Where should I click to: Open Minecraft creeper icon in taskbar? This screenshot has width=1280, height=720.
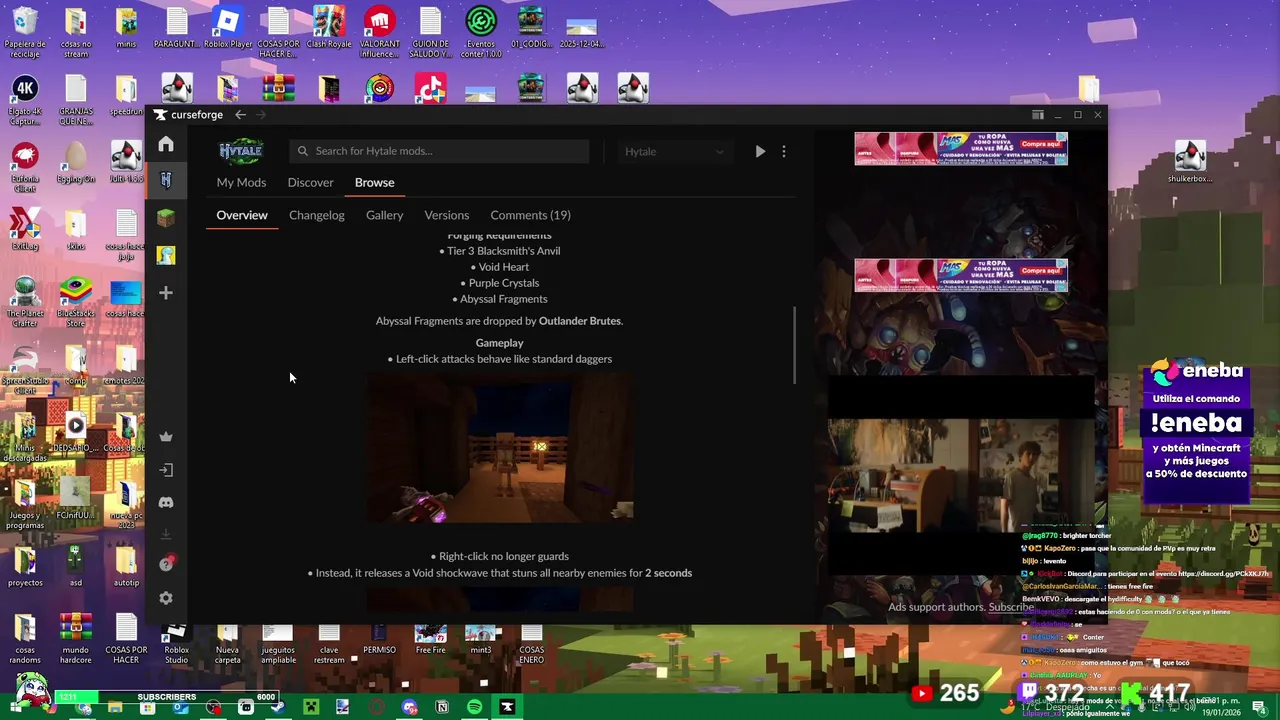coord(311,707)
